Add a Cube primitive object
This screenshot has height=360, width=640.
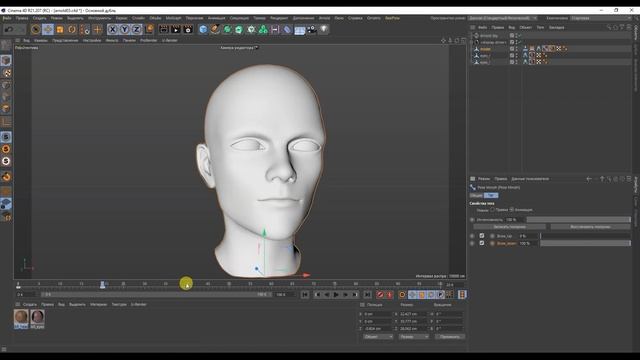coord(203,29)
